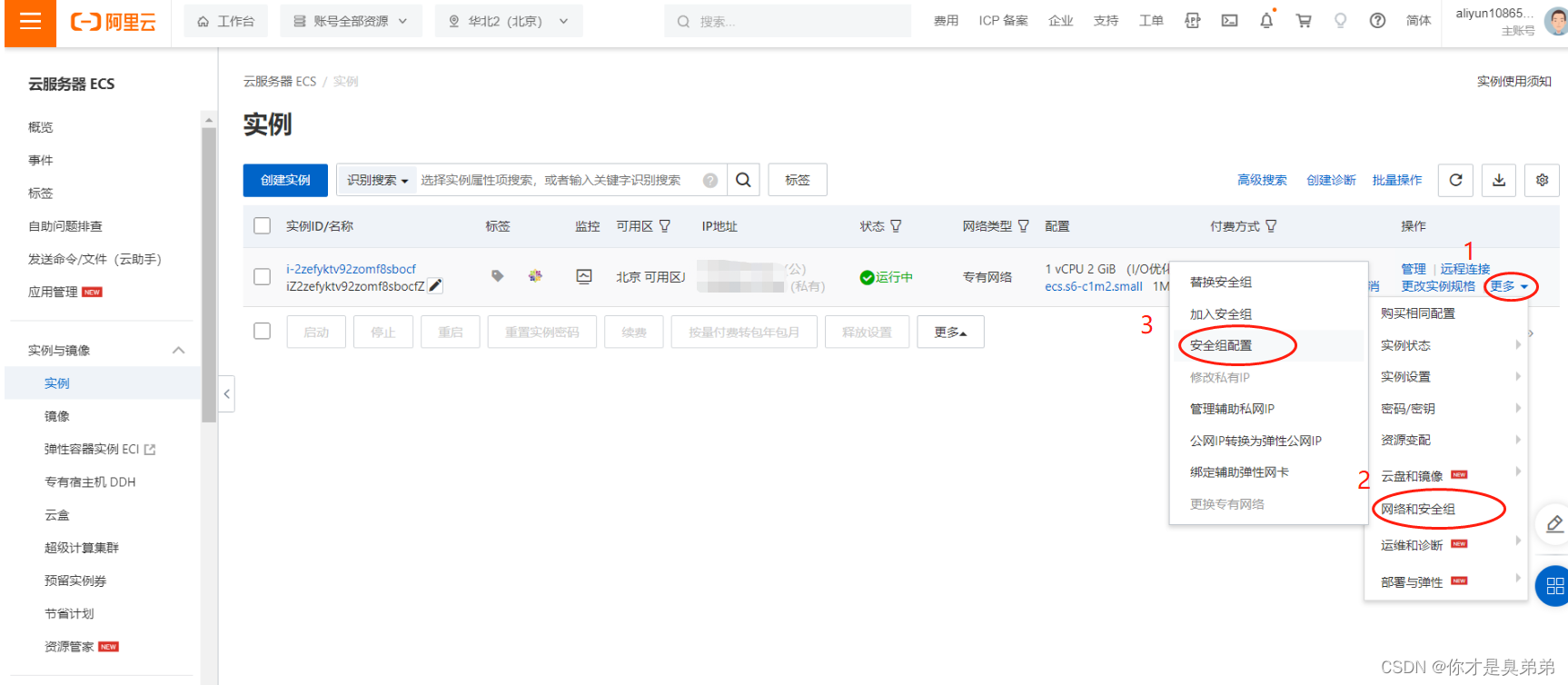Open 弹性容器实例 ECI sidebar item

pos(100,449)
